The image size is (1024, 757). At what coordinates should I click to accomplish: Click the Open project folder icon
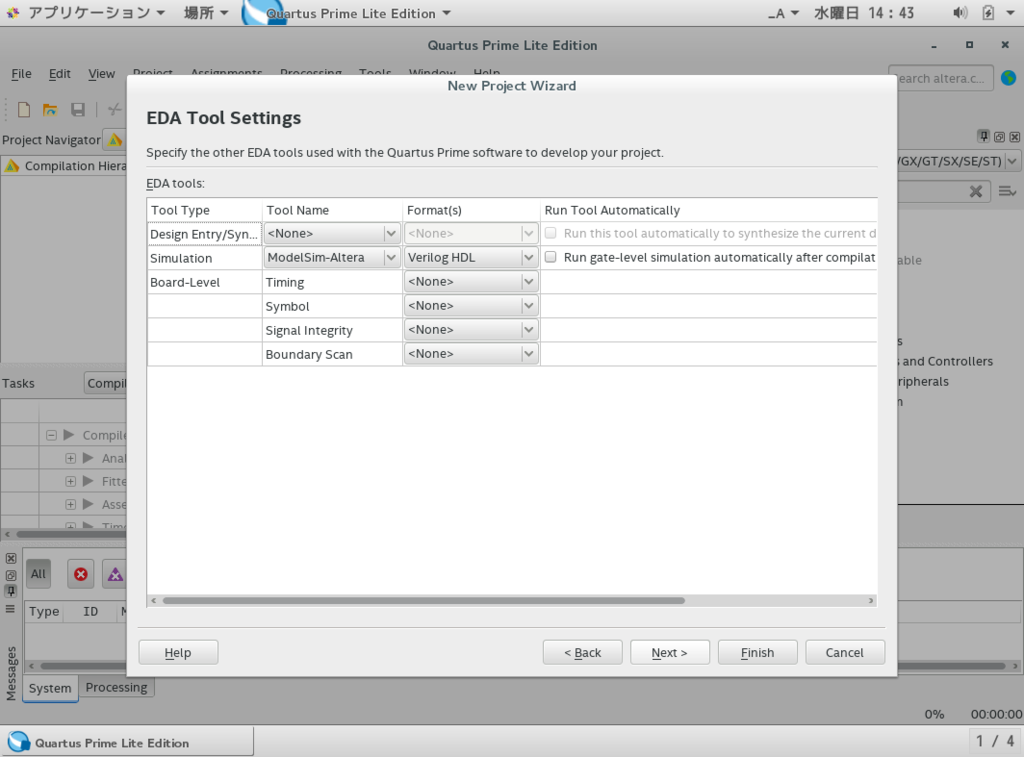50,109
